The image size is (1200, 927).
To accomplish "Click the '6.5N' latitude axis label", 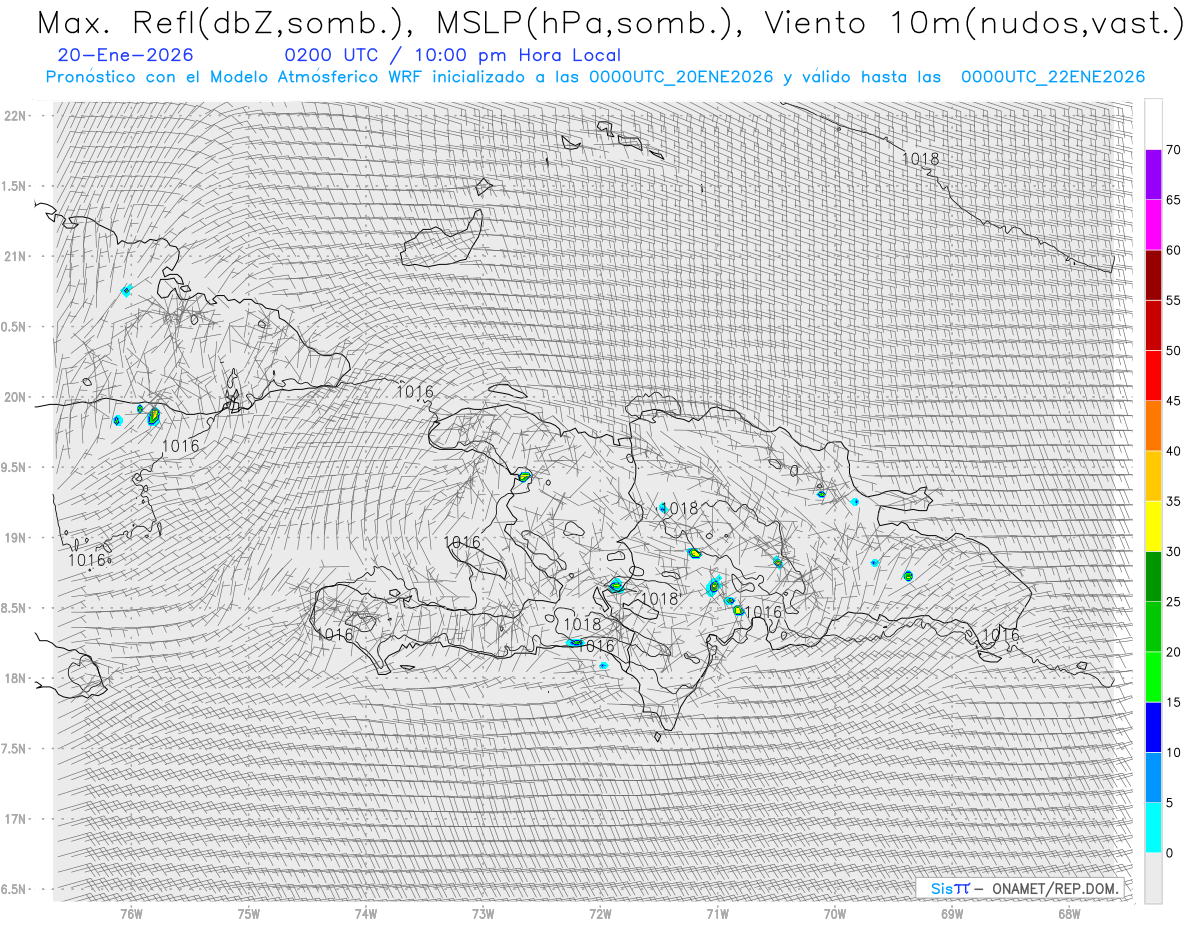I will [15, 889].
